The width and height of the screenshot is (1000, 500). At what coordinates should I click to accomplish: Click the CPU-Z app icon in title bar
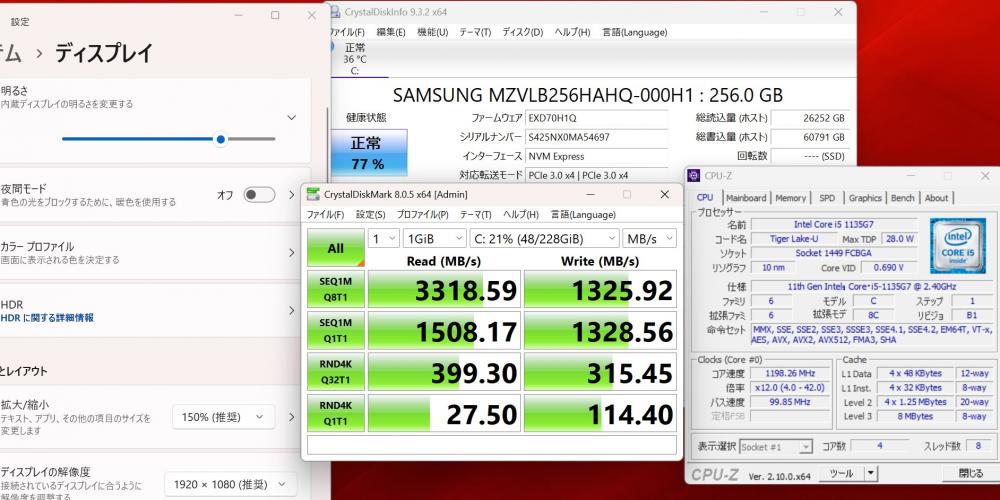[695, 175]
